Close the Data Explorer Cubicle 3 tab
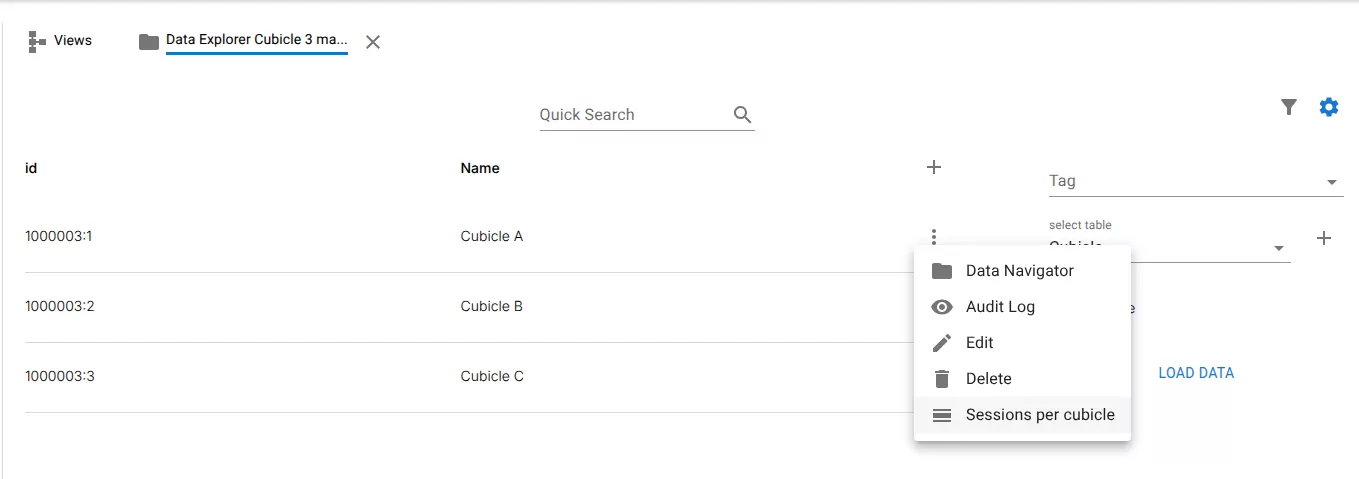 [373, 42]
